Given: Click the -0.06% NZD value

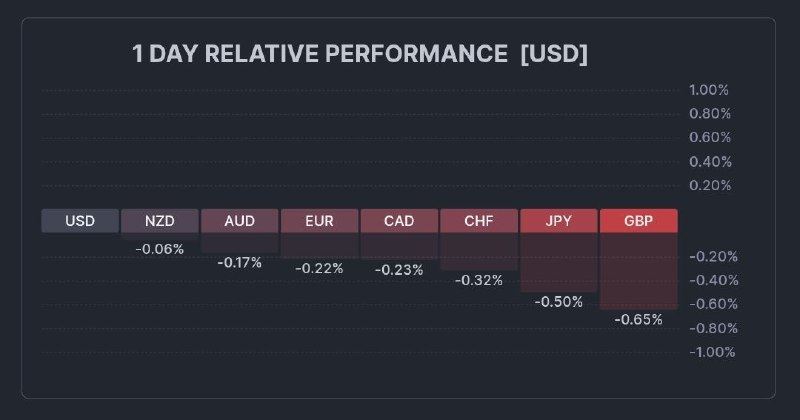Looking at the screenshot, I should [160, 249].
